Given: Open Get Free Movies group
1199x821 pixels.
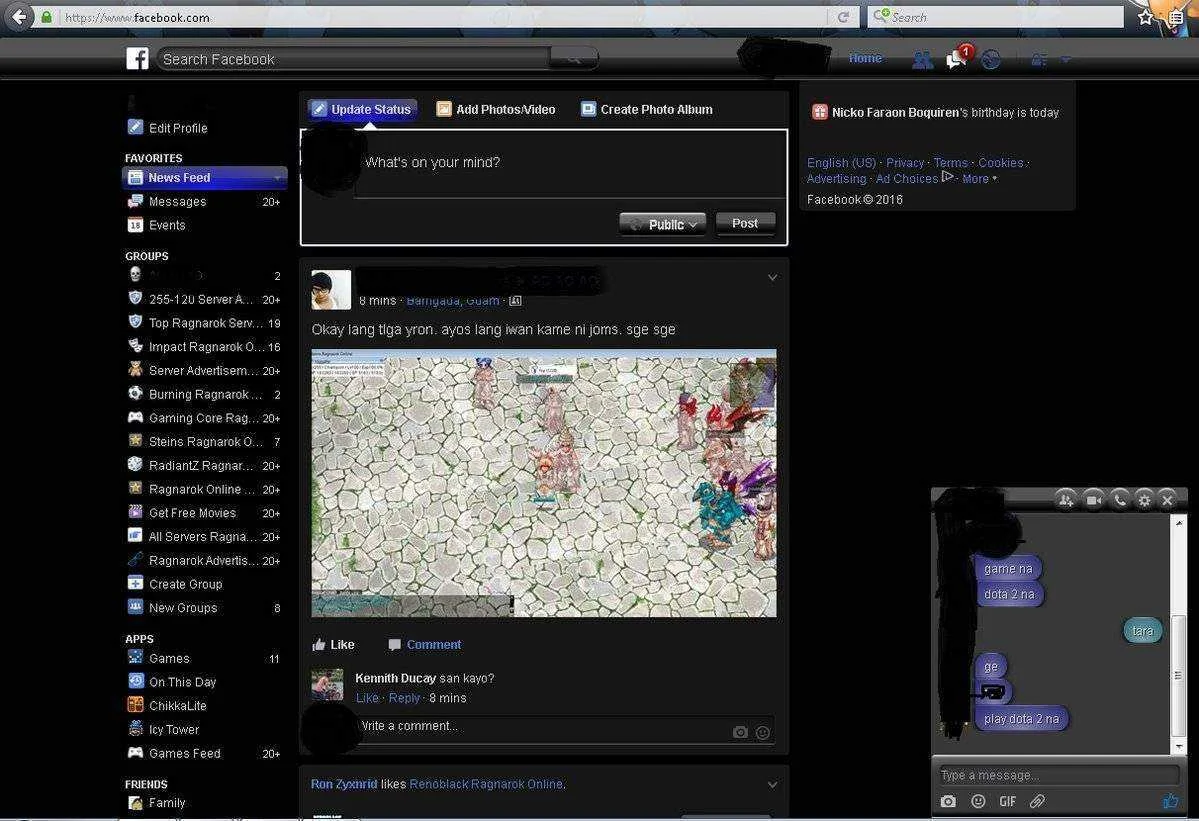Looking at the screenshot, I should click(204, 513).
